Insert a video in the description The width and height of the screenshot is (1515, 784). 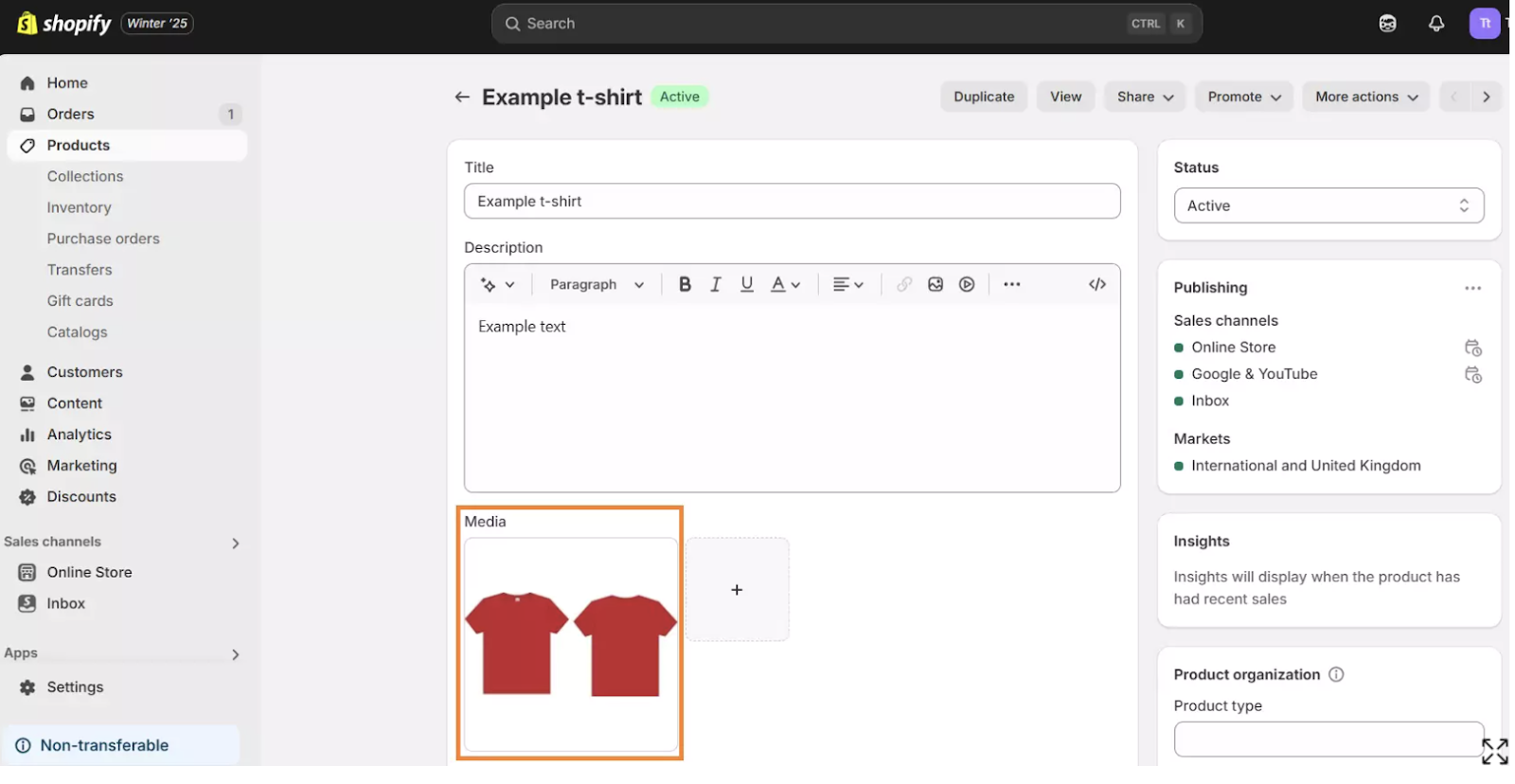coord(967,284)
